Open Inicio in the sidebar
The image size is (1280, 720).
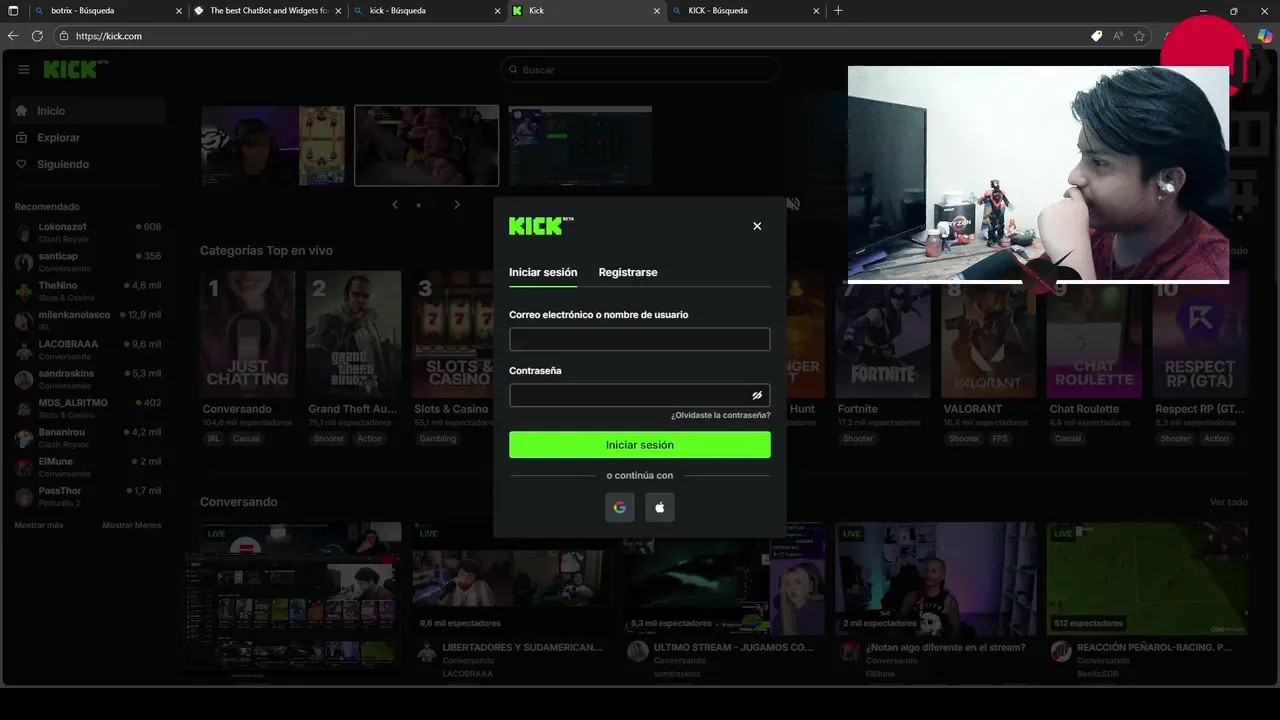click(x=88, y=111)
